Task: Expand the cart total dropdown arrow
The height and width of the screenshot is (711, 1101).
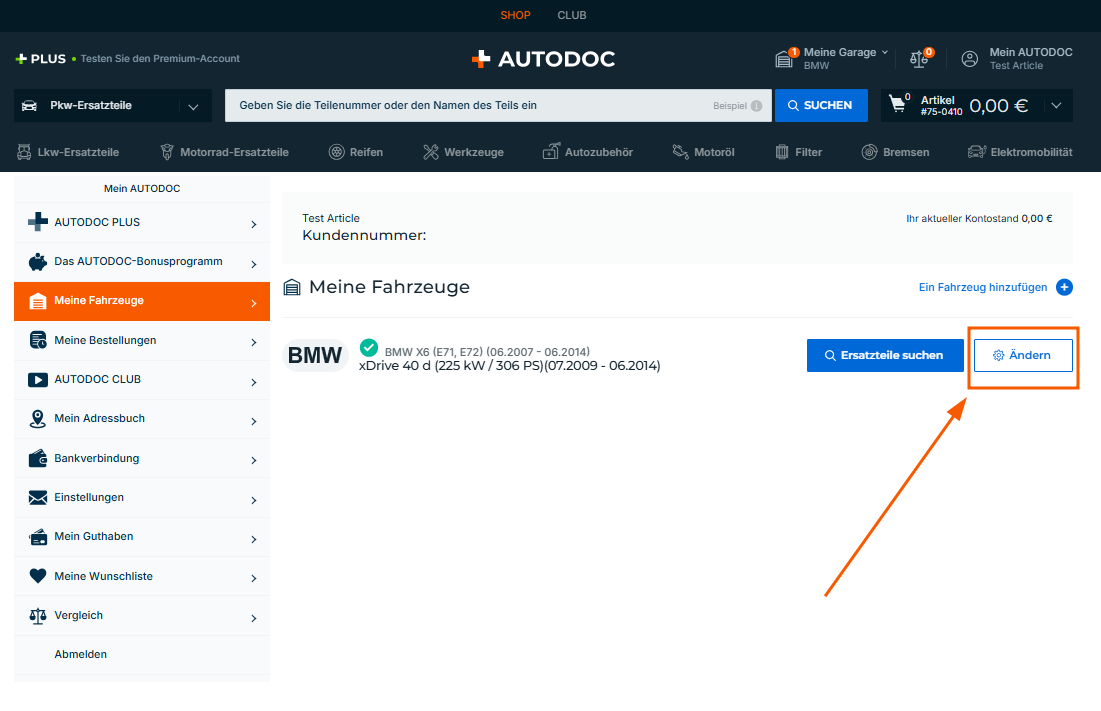Action: tap(1057, 106)
